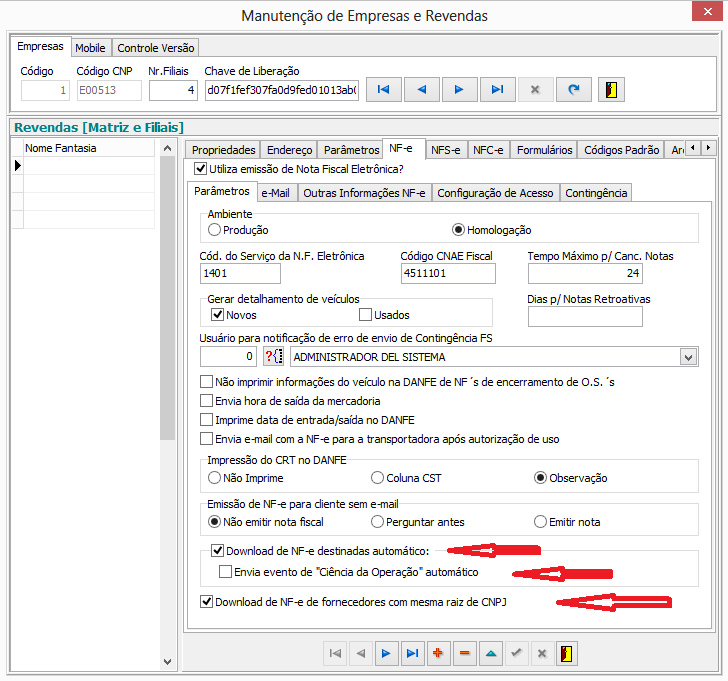
Task: Go to previous Empresa record in top navigator
Action: coord(422,90)
